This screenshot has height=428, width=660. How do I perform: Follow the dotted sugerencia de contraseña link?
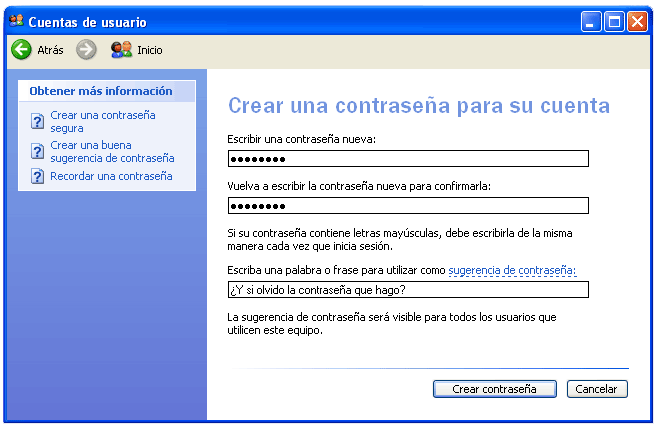(512, 270)
